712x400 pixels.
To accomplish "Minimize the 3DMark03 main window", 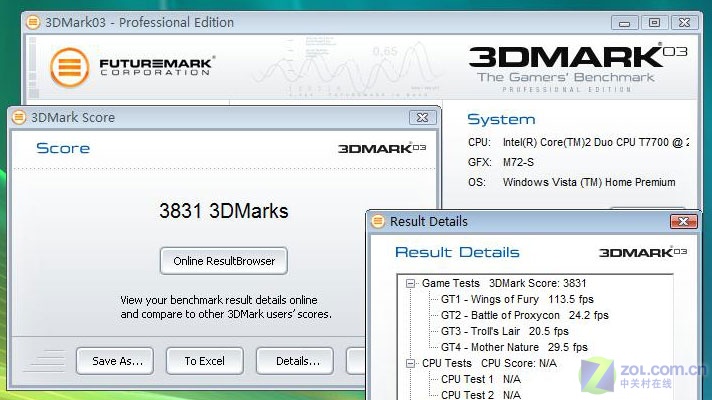I will pos(625,23).
